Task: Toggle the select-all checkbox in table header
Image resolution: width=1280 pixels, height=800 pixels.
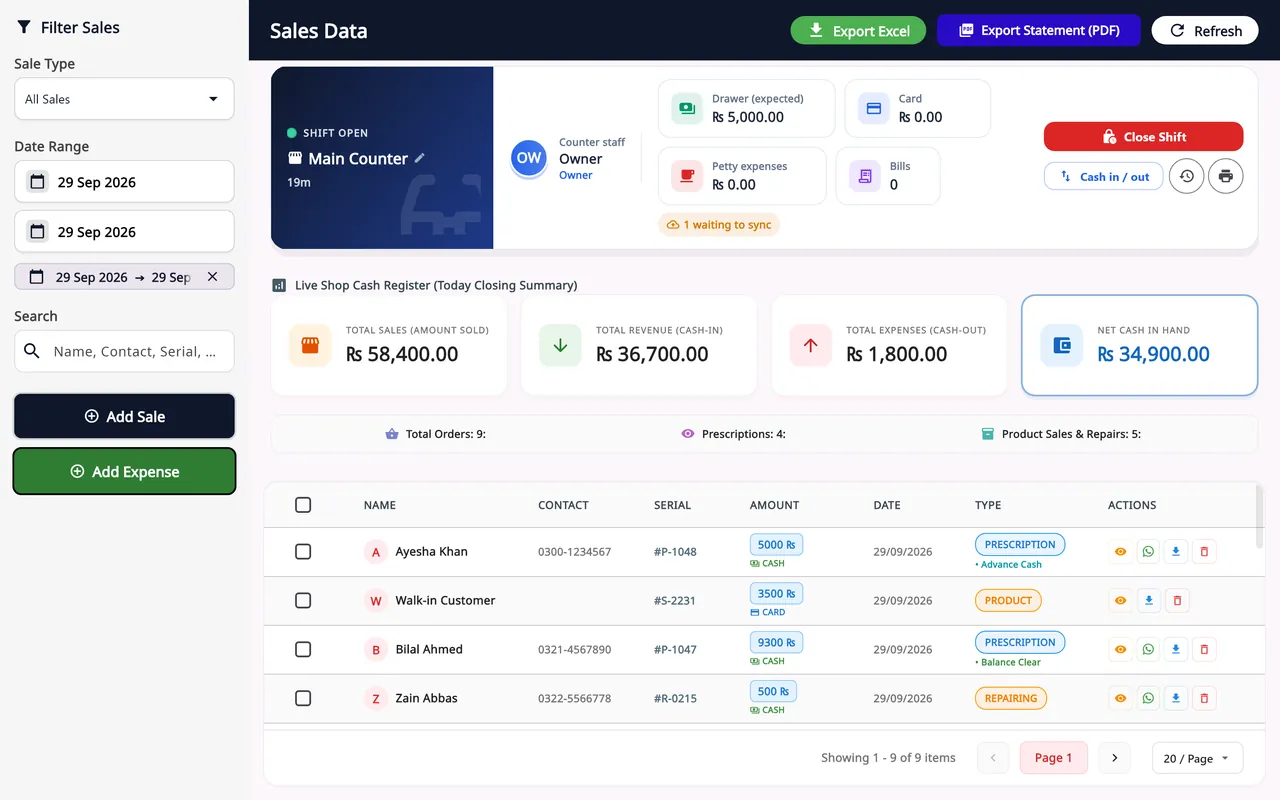Action: pyautogui.click(x=303, y=505)
